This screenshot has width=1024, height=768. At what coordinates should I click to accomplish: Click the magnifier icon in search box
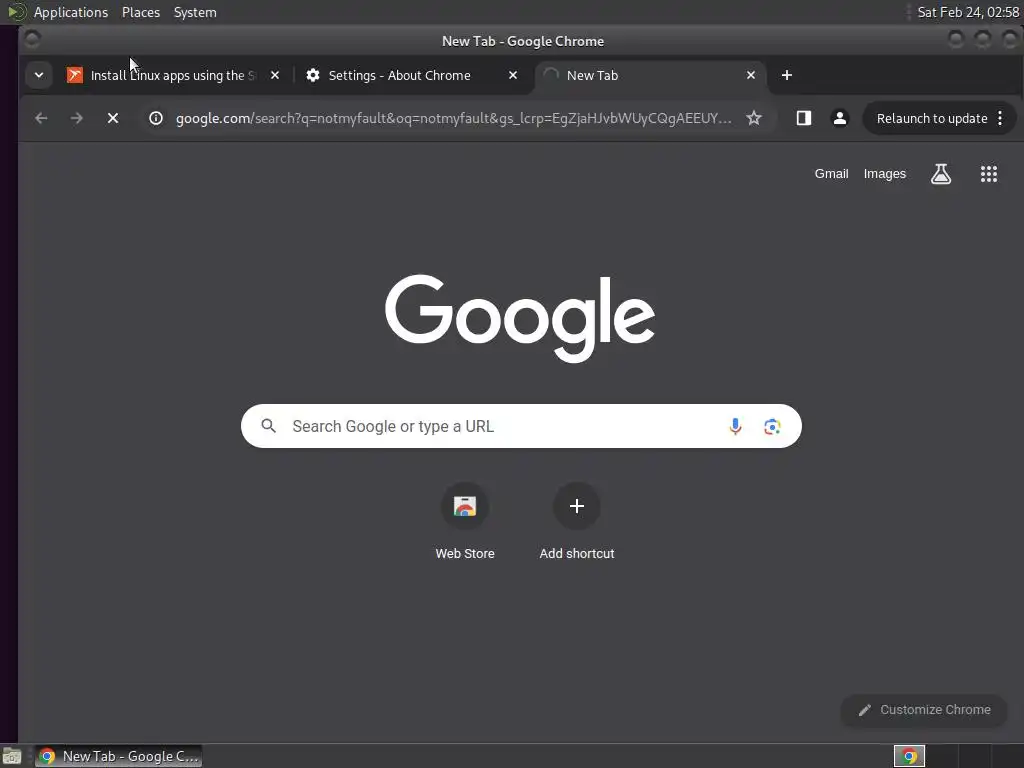coord(268,426)
